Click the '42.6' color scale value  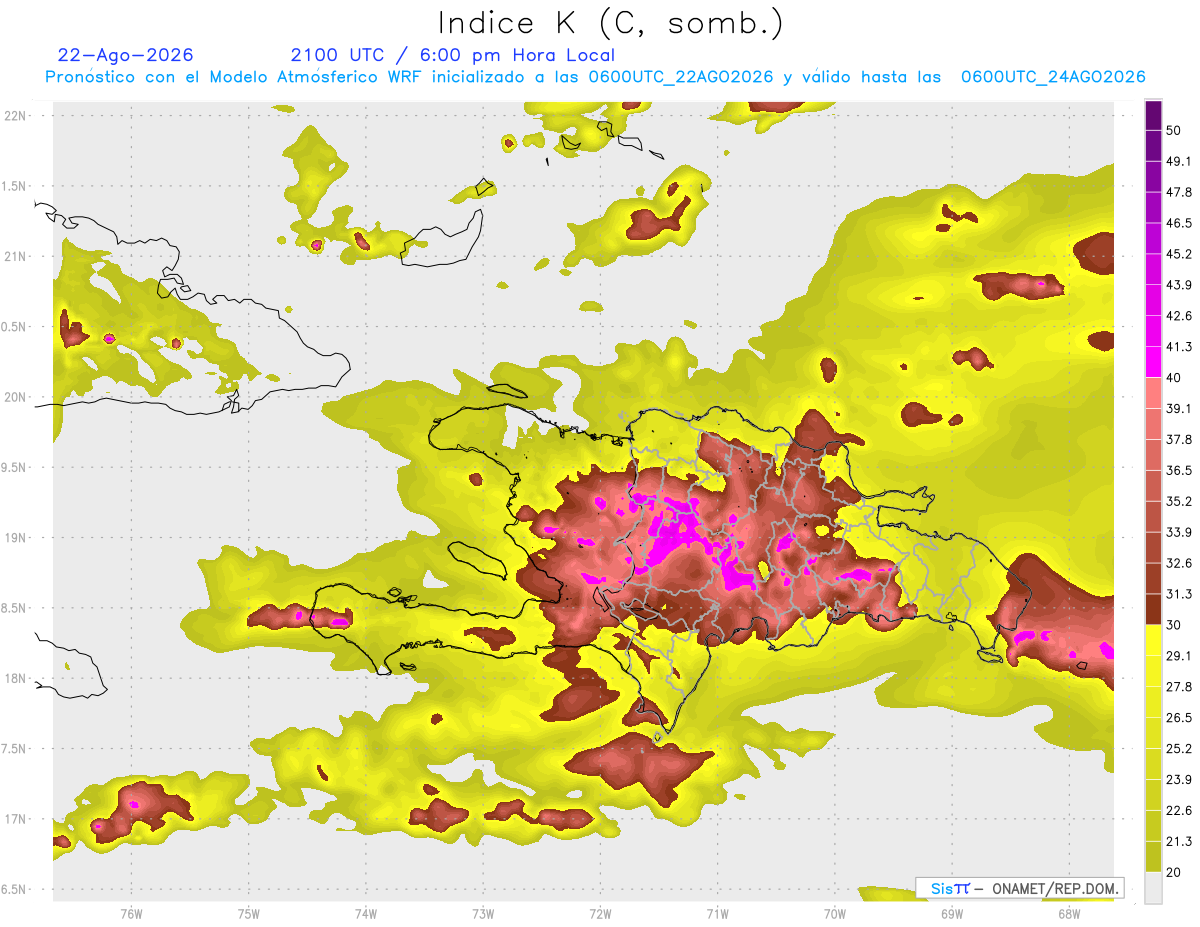1178,316
